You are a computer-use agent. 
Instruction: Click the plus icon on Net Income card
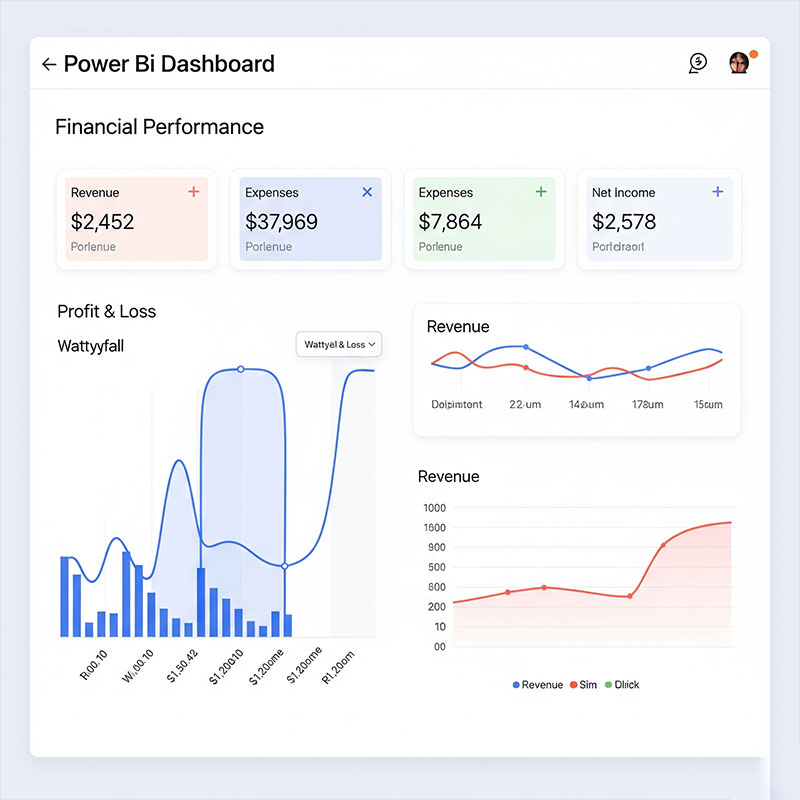(717, 191)
